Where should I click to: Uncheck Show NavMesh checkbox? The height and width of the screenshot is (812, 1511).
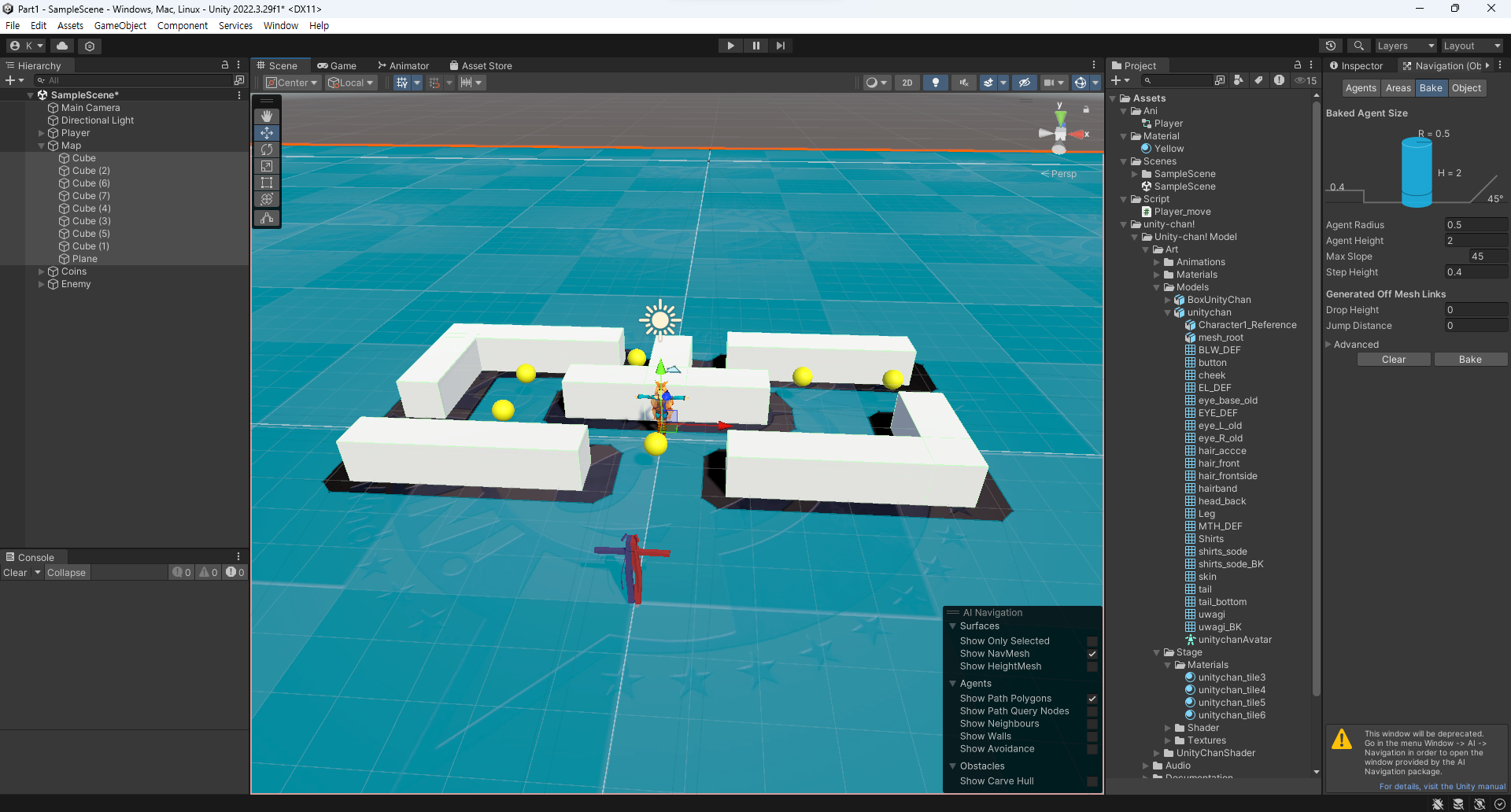tap(1092, 654)
